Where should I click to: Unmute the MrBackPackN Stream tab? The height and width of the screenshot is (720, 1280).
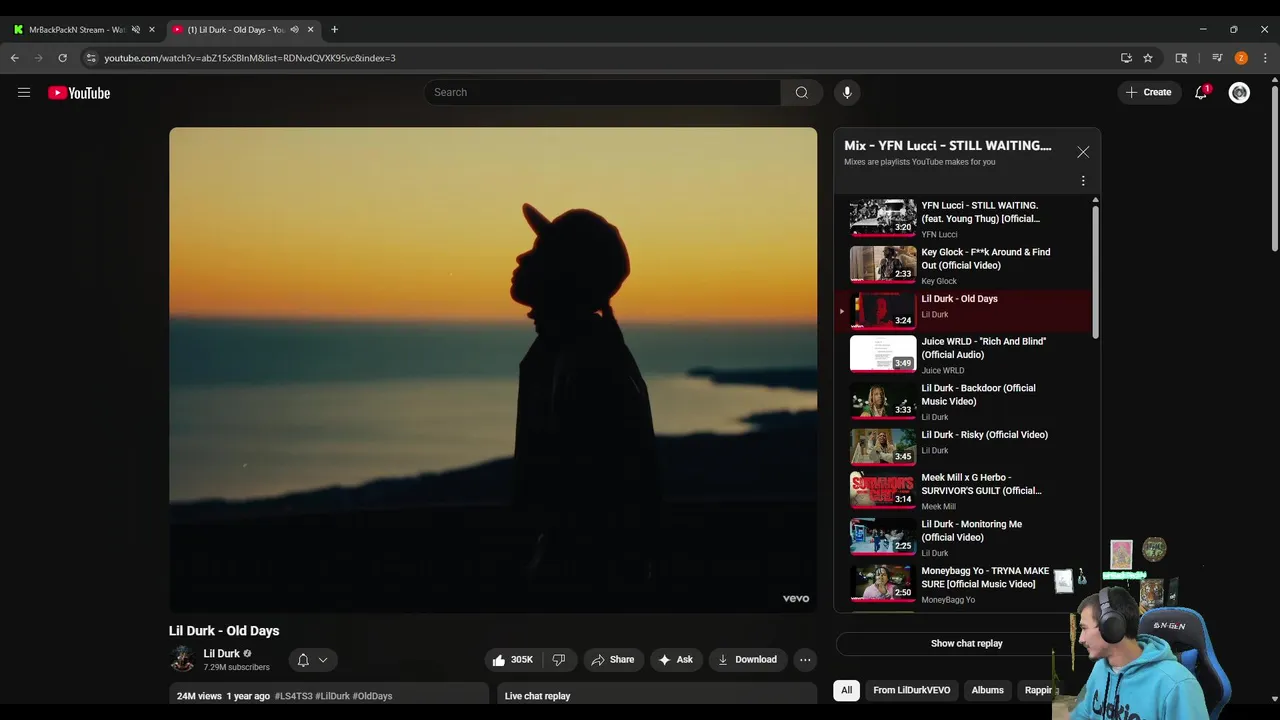[136, 30]
